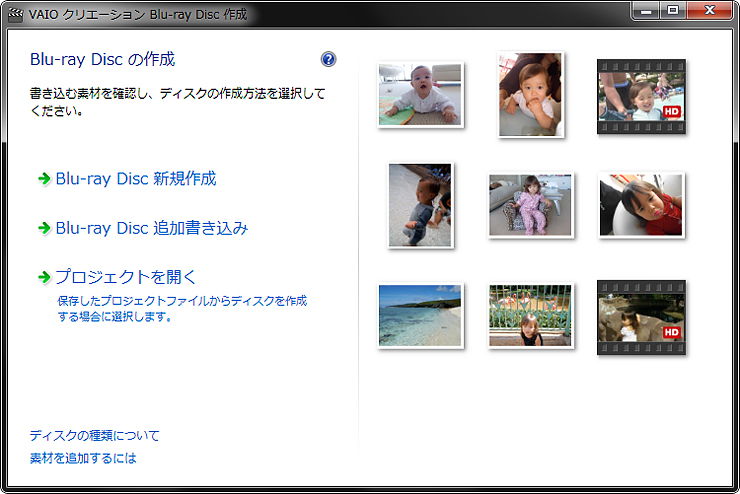740x494 pixels.
Task: Select the tropical beach photo
Action: tap(421, 315)
